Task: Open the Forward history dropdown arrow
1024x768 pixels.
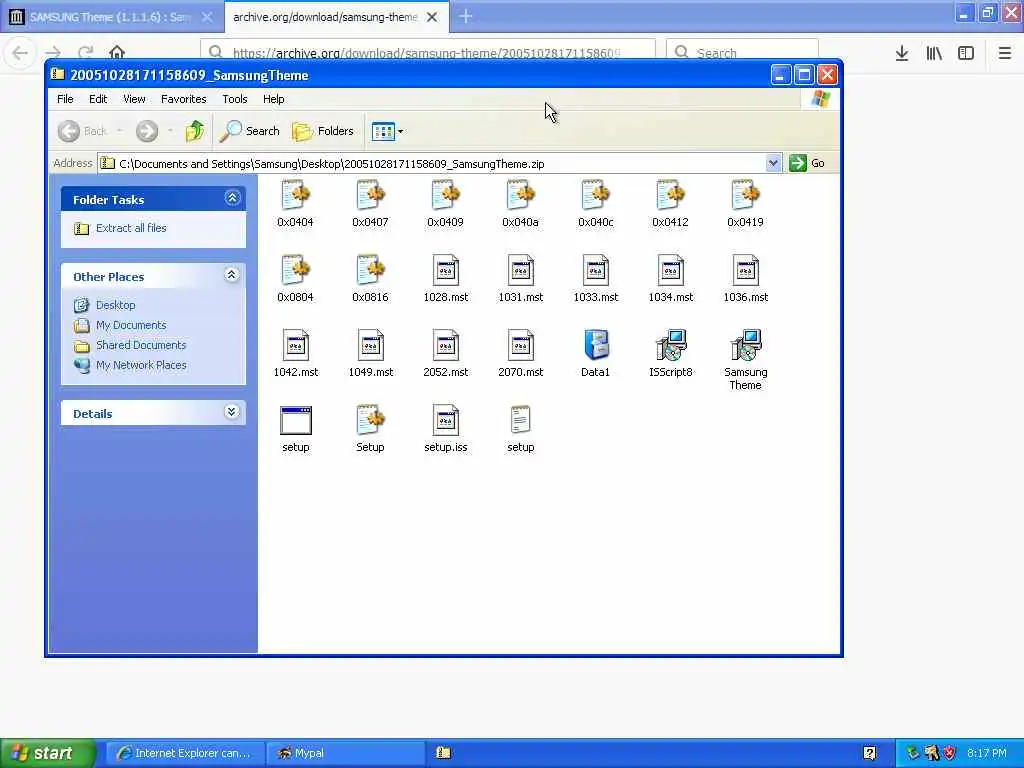Action: click(x=170, y=131)
